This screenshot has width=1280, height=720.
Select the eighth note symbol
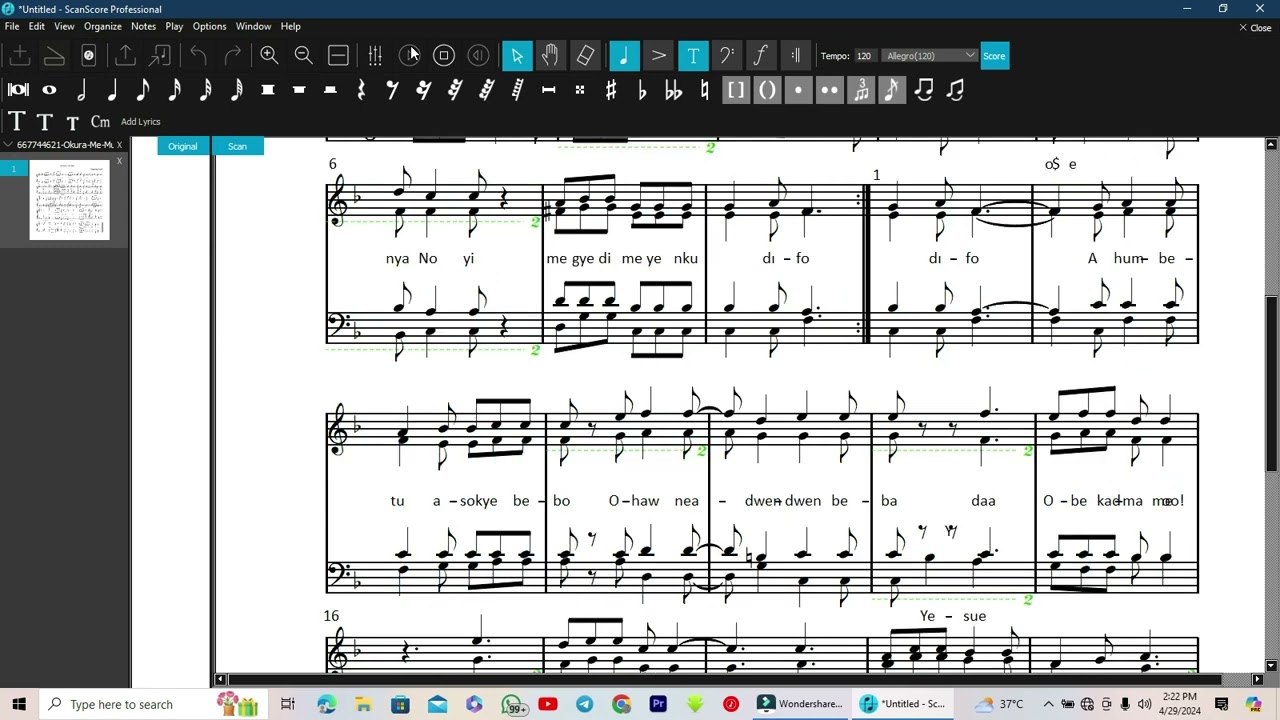tap(143, 90)
